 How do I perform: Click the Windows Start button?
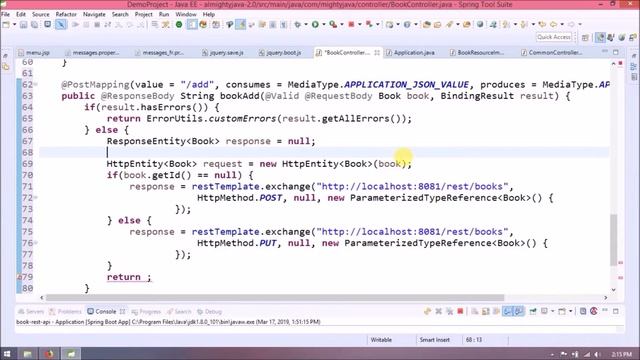(7, 354)
